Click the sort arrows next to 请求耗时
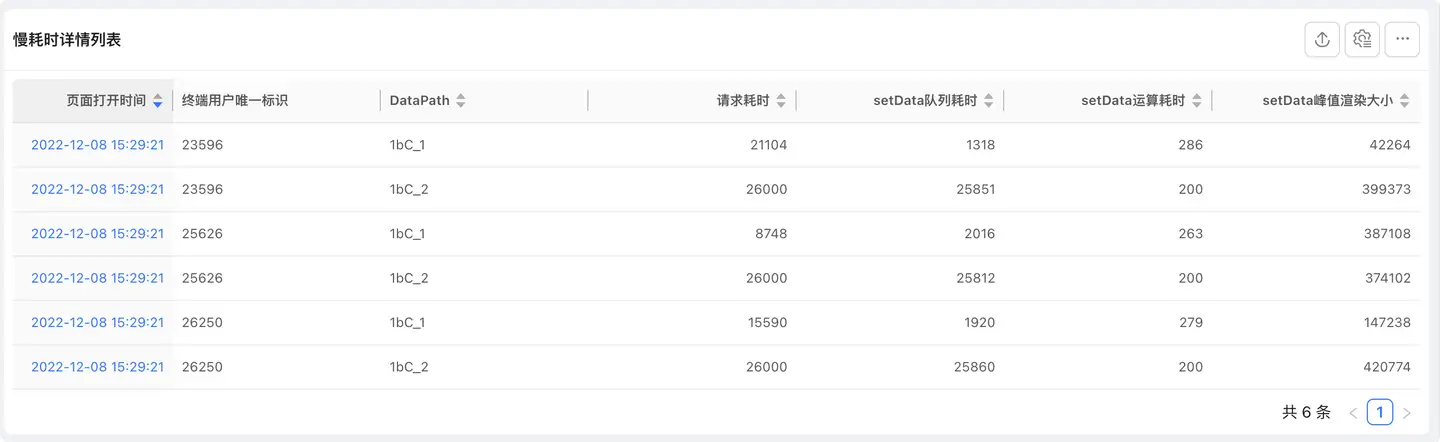 point(781,101)
